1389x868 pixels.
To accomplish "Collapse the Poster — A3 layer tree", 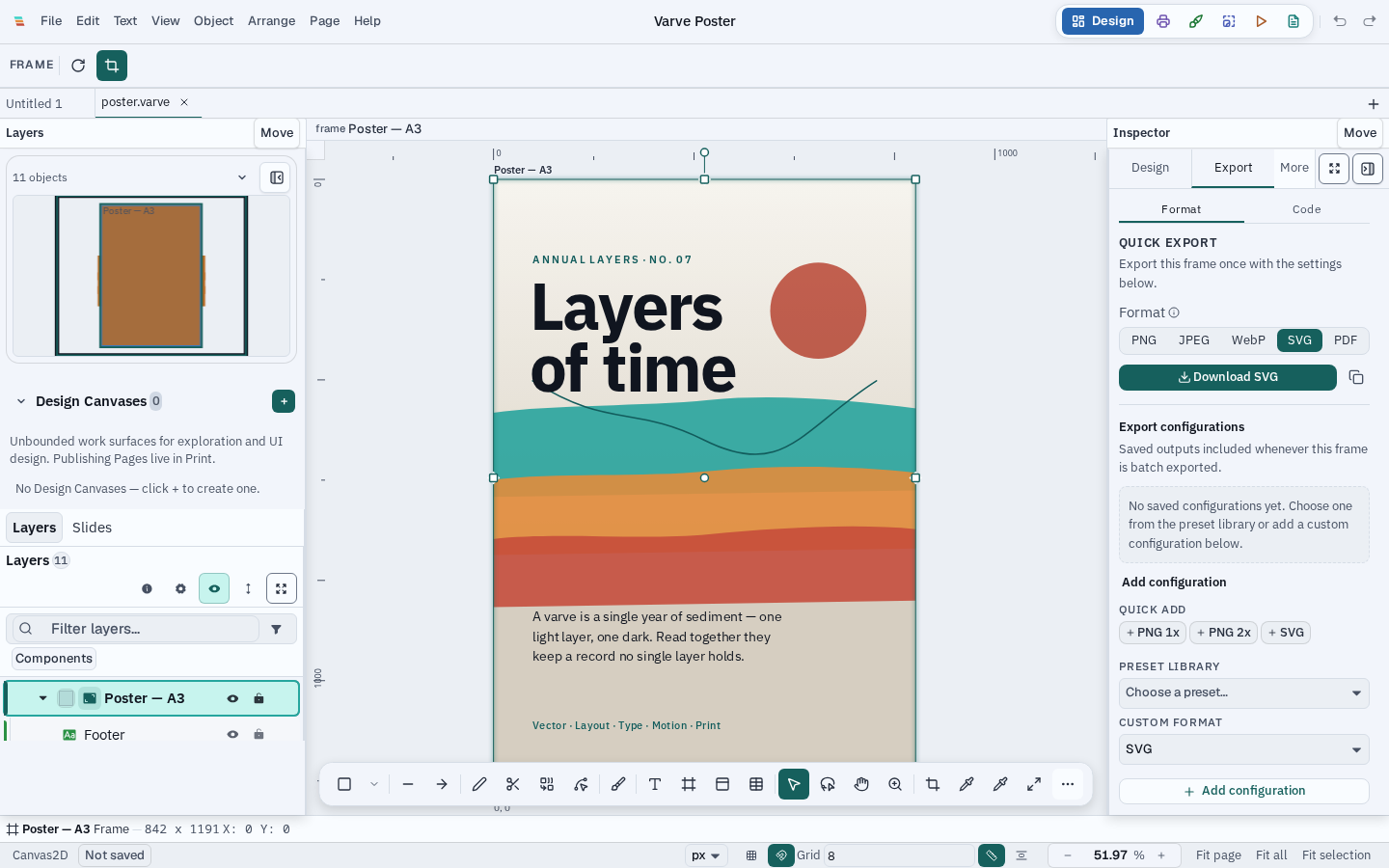I will tap(42, 698).
